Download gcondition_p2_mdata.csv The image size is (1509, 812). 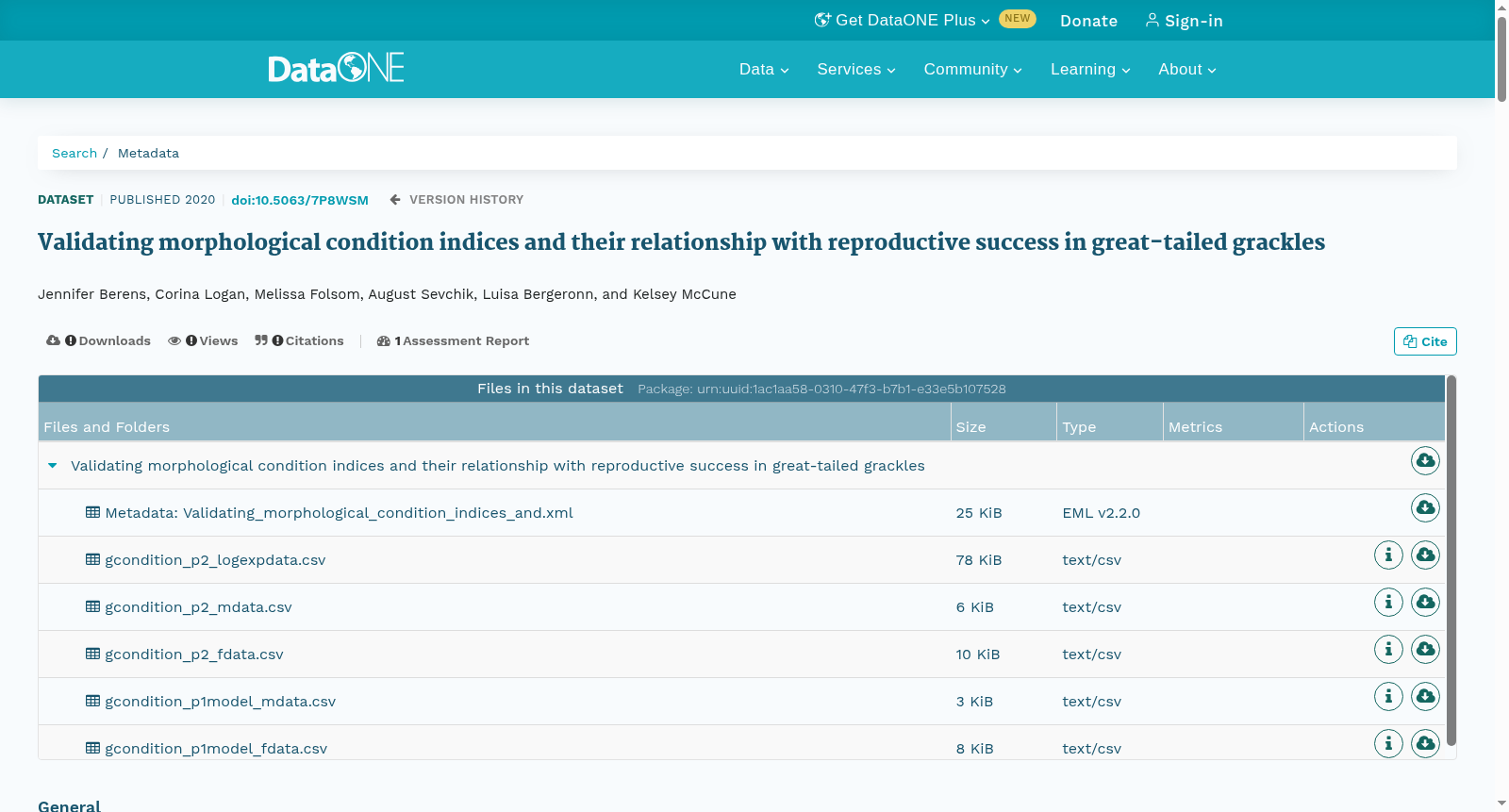[1425, 602]
